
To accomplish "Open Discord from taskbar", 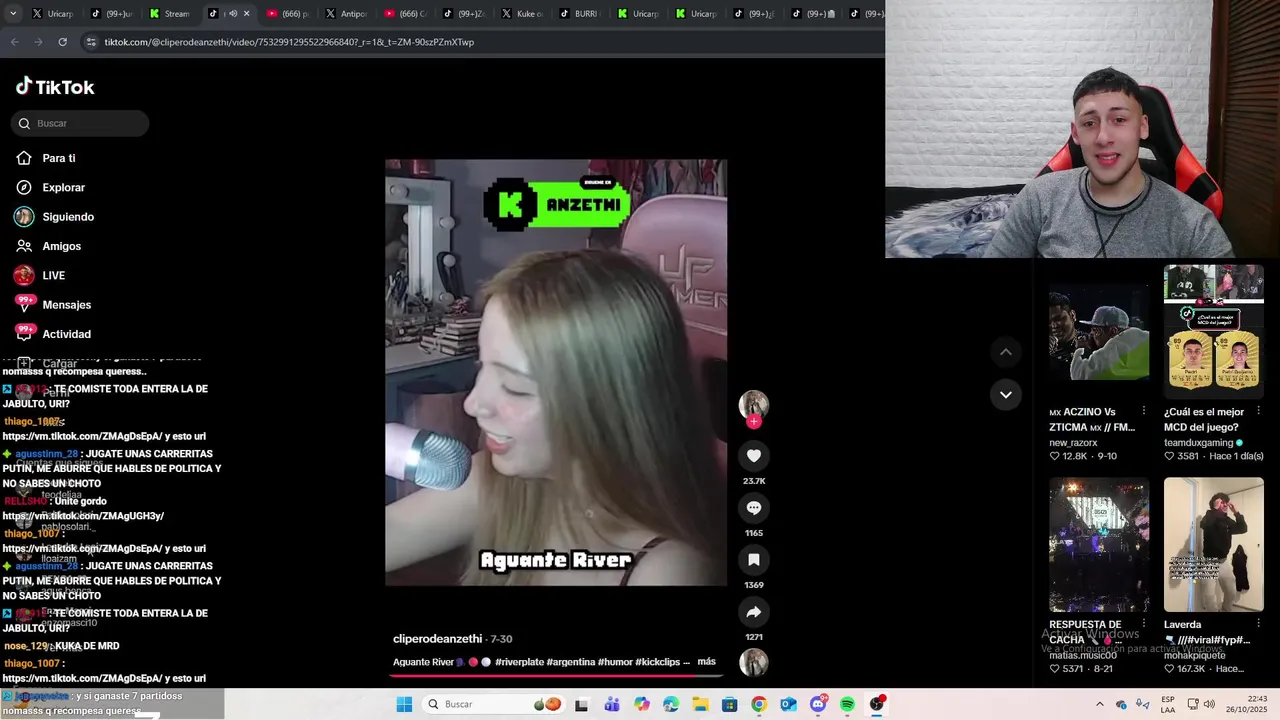I will click(x=818, y=704).
